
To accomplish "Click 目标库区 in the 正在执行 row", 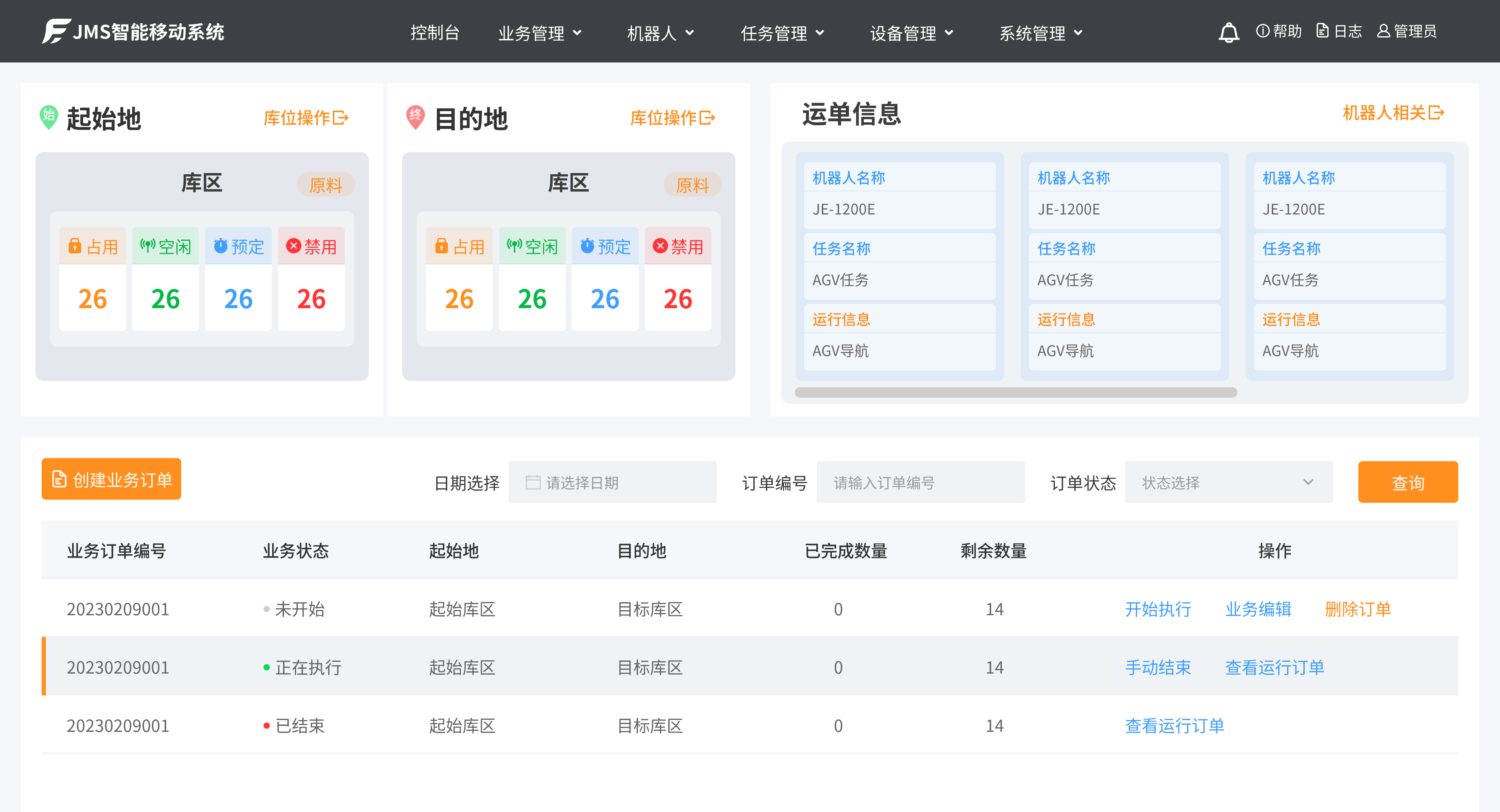I will [649, 667].
